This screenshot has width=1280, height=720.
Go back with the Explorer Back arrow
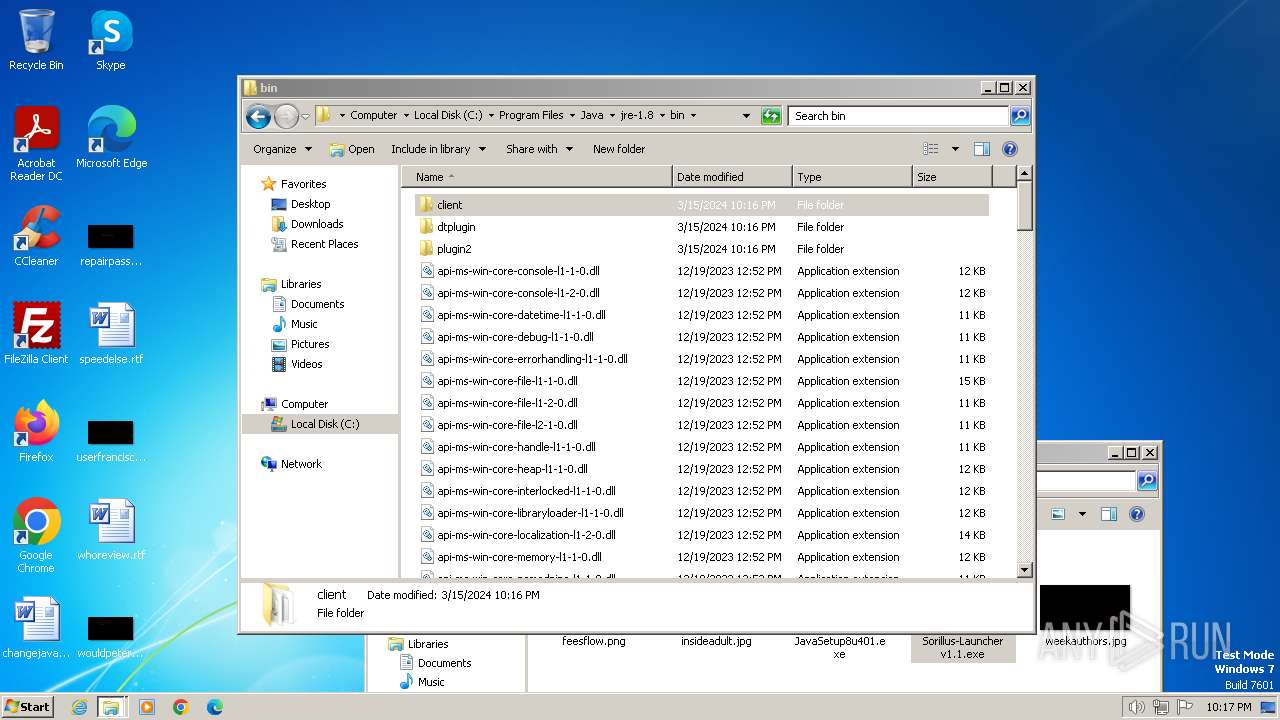(258, 116)
